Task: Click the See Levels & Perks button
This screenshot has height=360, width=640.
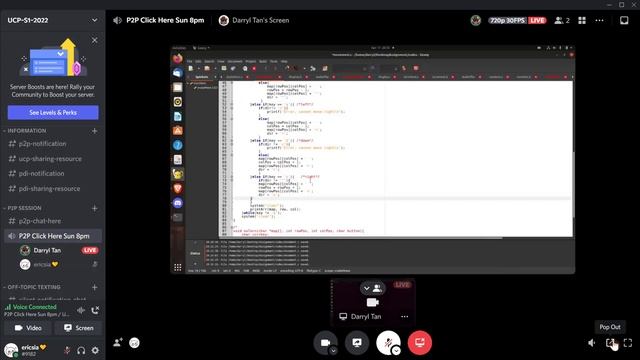Action: [53, 112]
